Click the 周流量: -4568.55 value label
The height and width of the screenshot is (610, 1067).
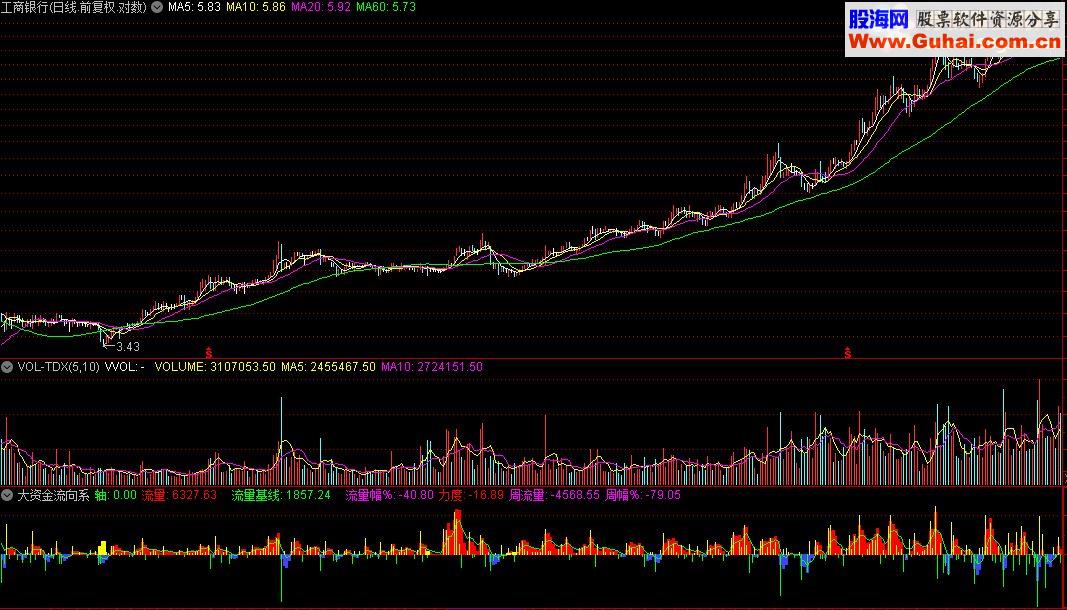pos(555,495)
